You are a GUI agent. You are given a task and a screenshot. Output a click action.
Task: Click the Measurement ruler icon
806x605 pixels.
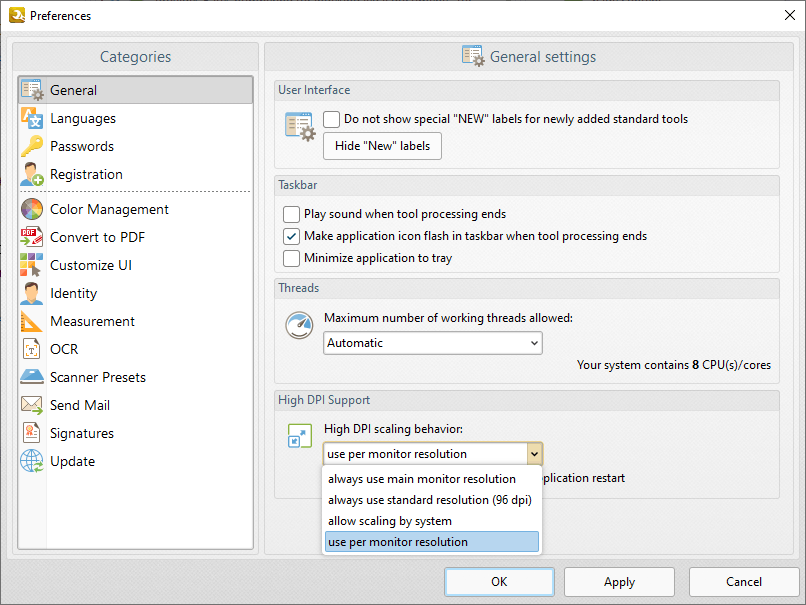pos(31,321)
